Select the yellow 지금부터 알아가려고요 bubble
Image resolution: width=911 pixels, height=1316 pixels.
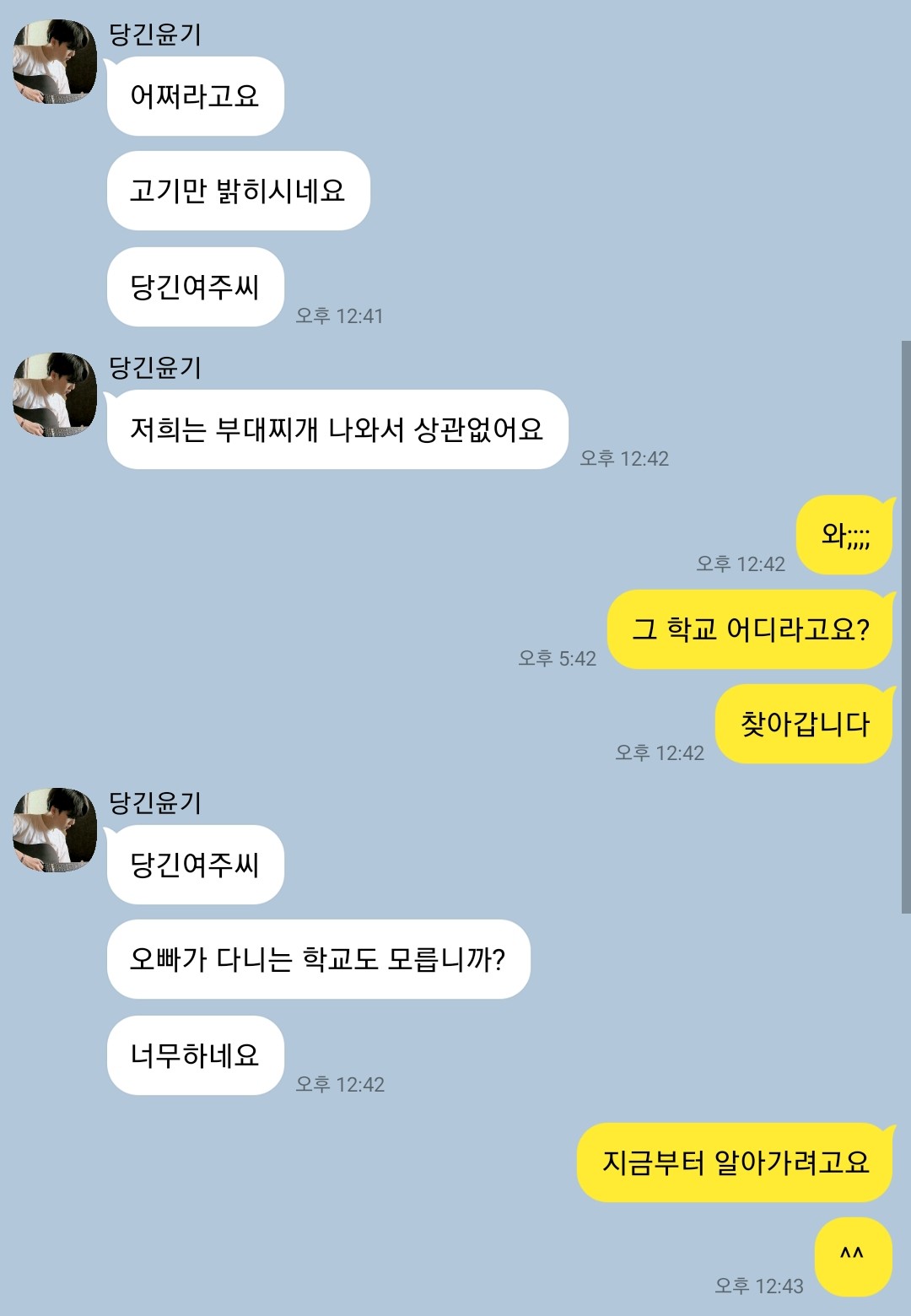point(735,1162)
